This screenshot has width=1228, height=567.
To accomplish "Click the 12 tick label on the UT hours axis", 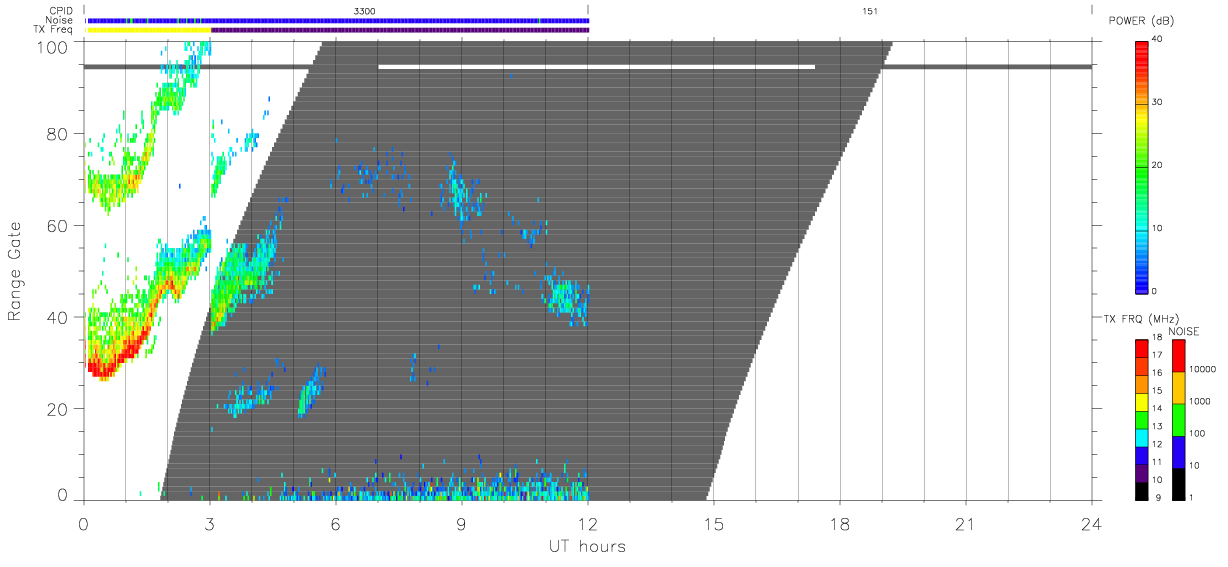I will point(588,523).
